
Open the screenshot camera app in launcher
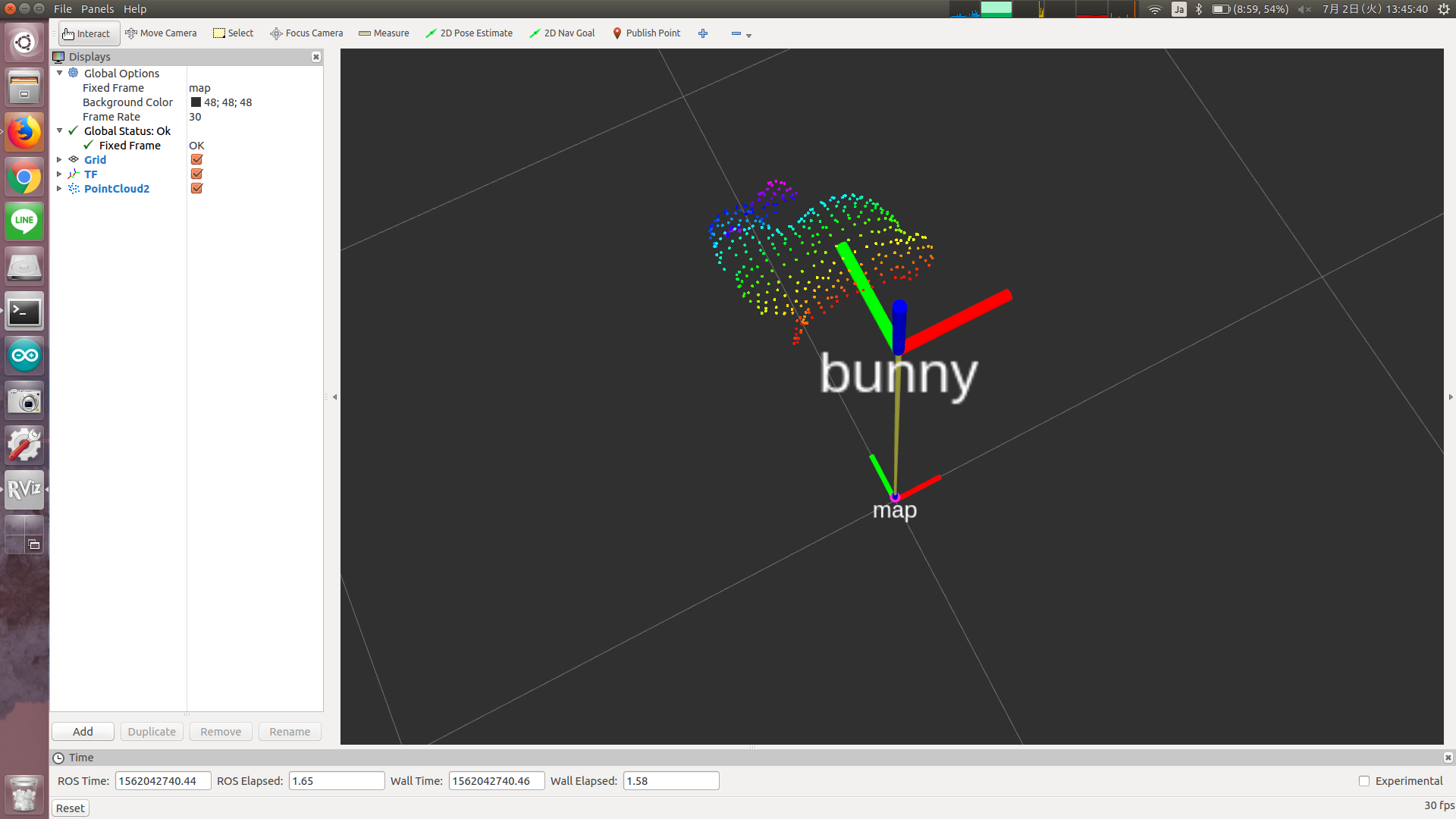click(x=24, y=400)
